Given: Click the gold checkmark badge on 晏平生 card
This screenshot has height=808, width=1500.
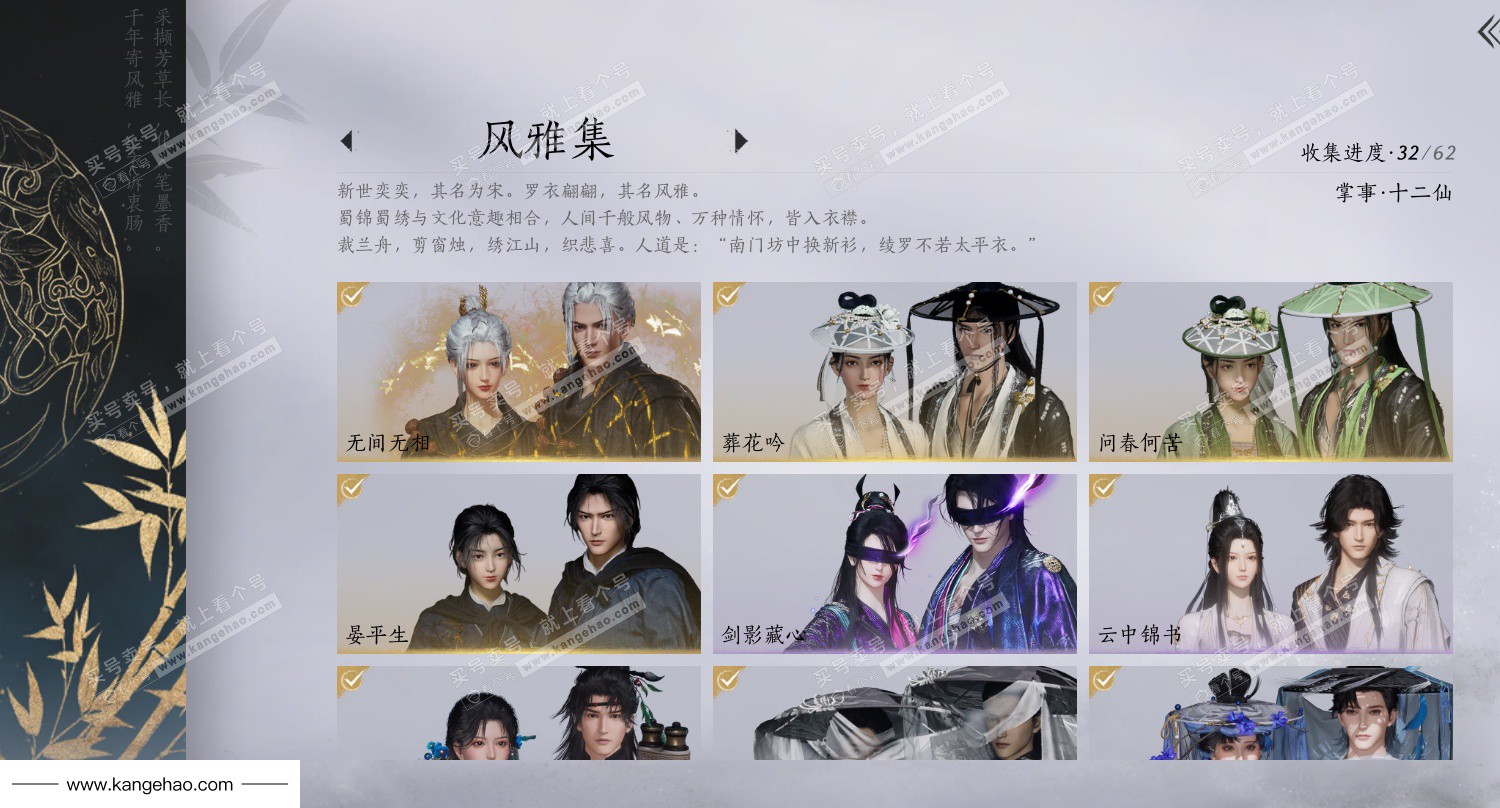Looking at the screenshot, I should 352,487.
